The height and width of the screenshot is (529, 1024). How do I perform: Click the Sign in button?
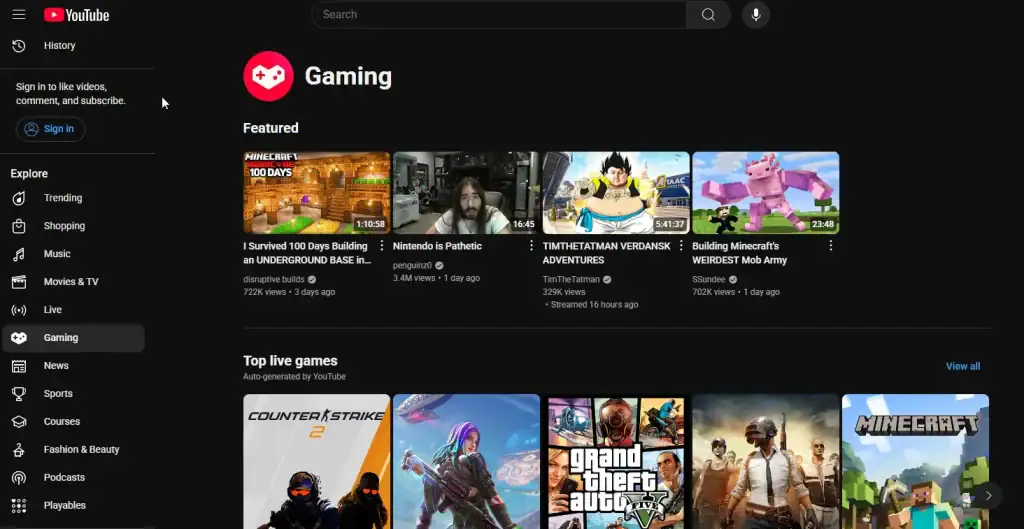pyautogui.click(x=50, y=129)
